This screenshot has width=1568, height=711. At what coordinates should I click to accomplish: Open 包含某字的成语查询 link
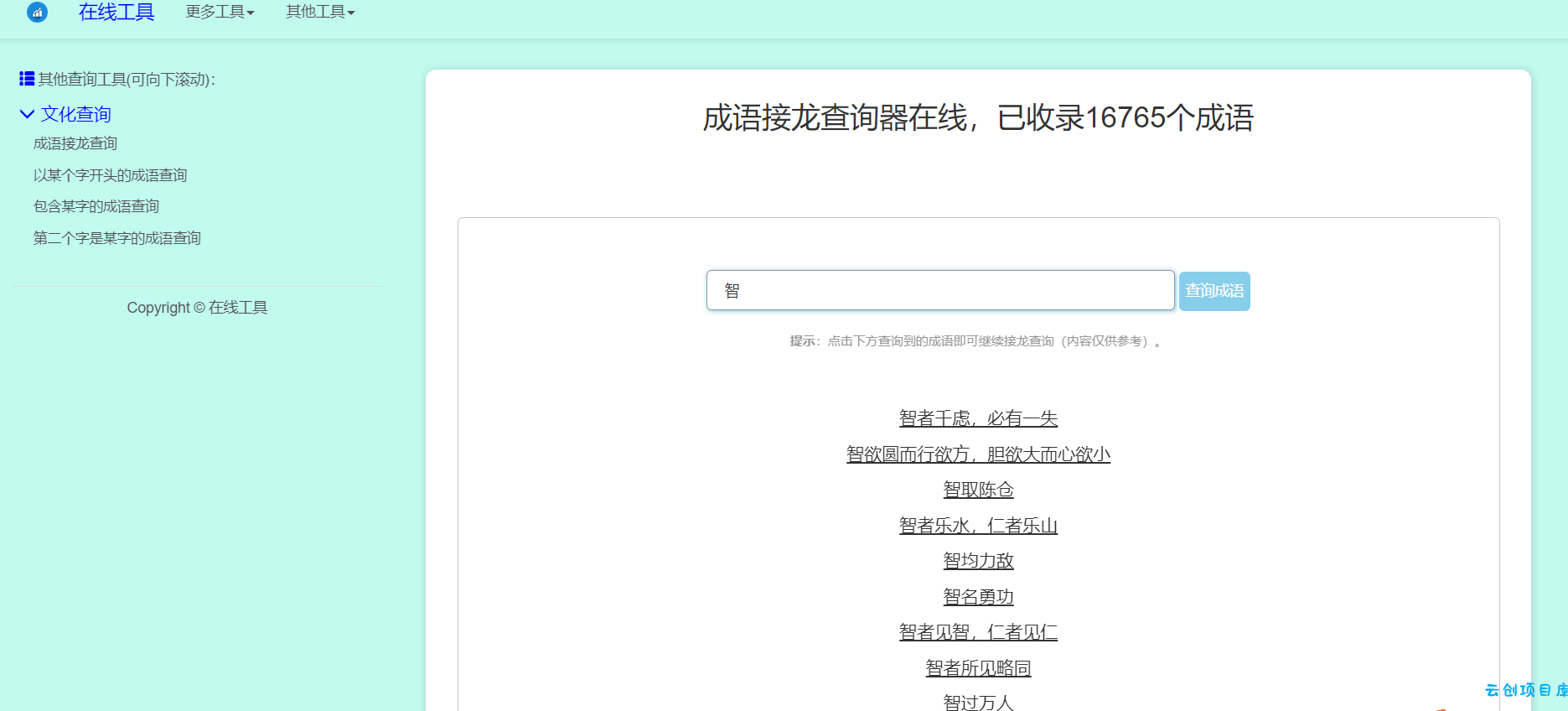click(96, 206)
